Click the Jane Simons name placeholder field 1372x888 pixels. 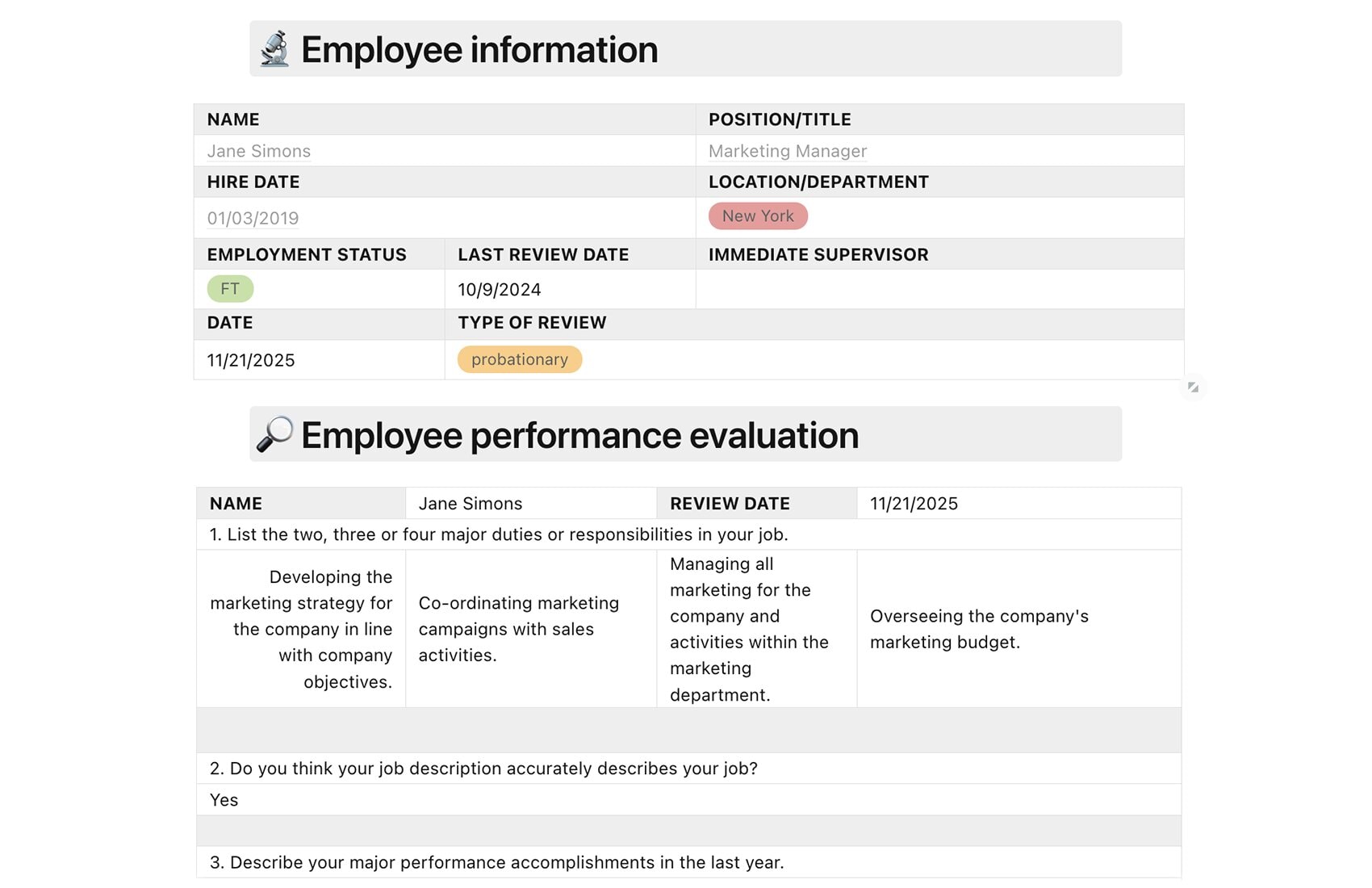click(257, 151)
